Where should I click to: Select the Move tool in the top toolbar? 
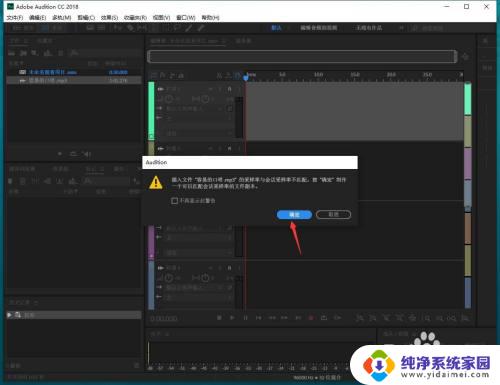118,28
